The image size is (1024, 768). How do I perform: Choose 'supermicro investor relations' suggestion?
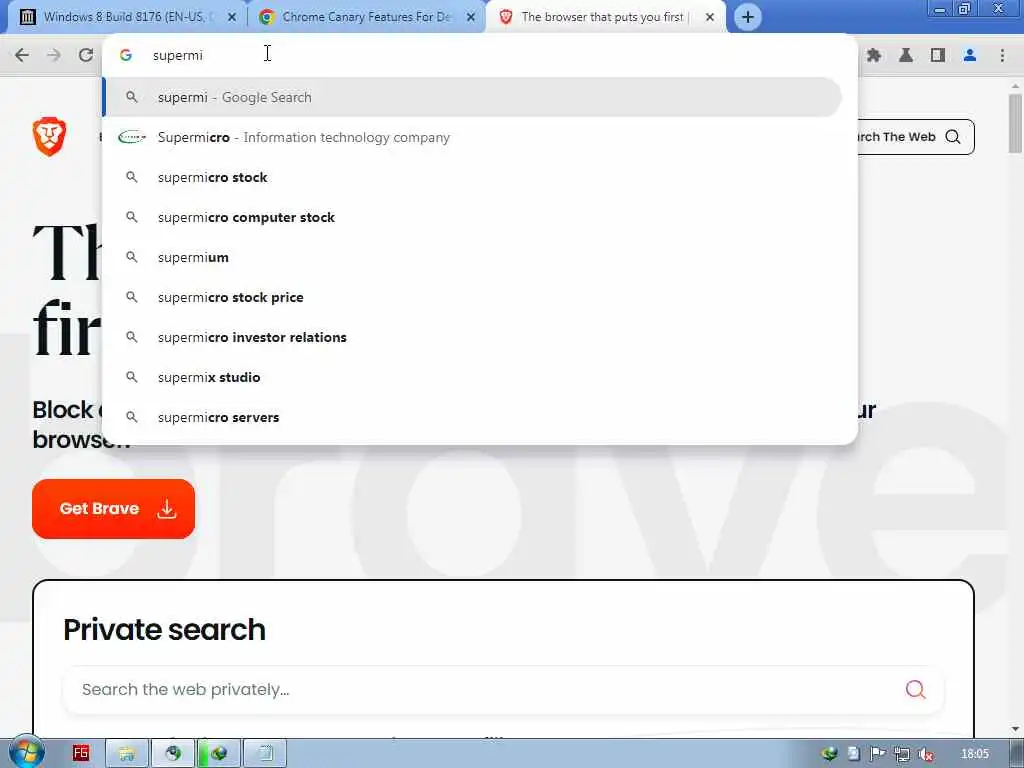click(472, 337)
